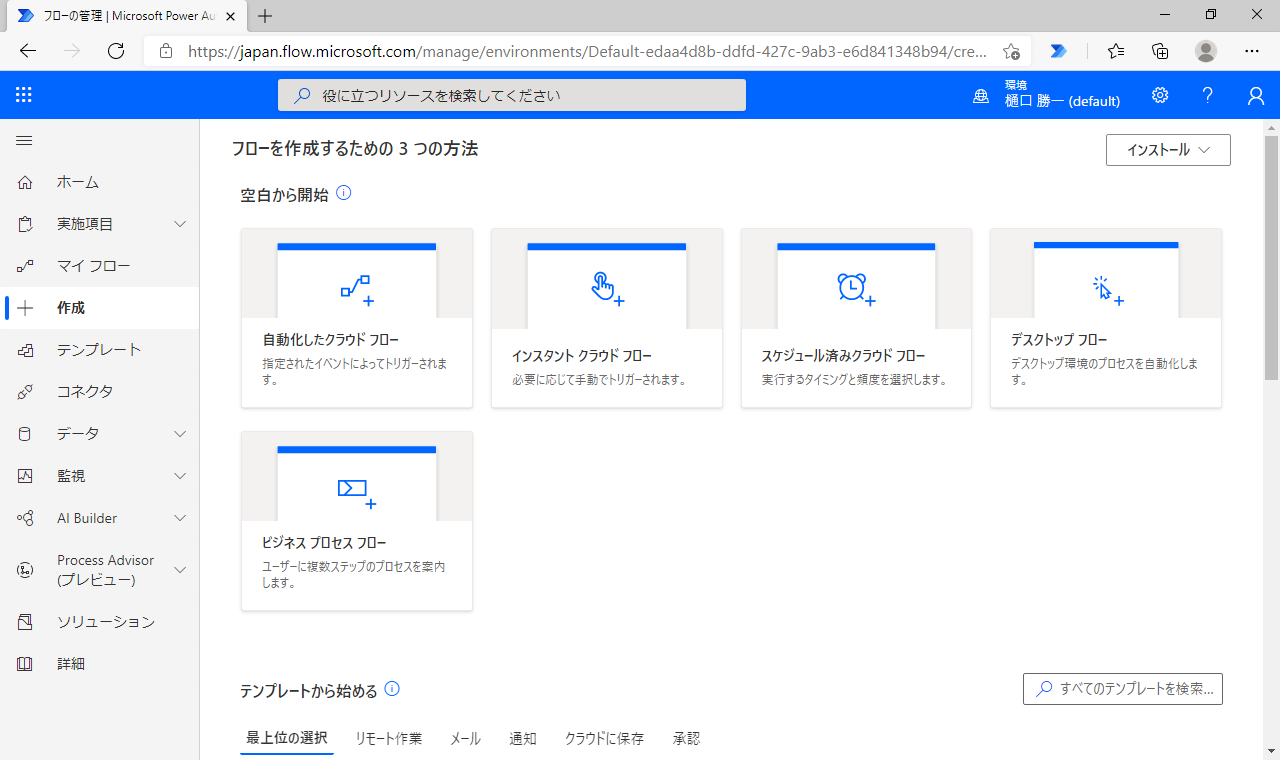Click the templates icon beside テンプレート

click(x=25, y=350)
